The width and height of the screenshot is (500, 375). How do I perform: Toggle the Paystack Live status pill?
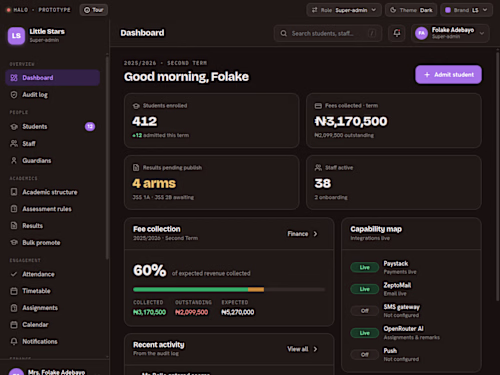(x=365, y=267)
